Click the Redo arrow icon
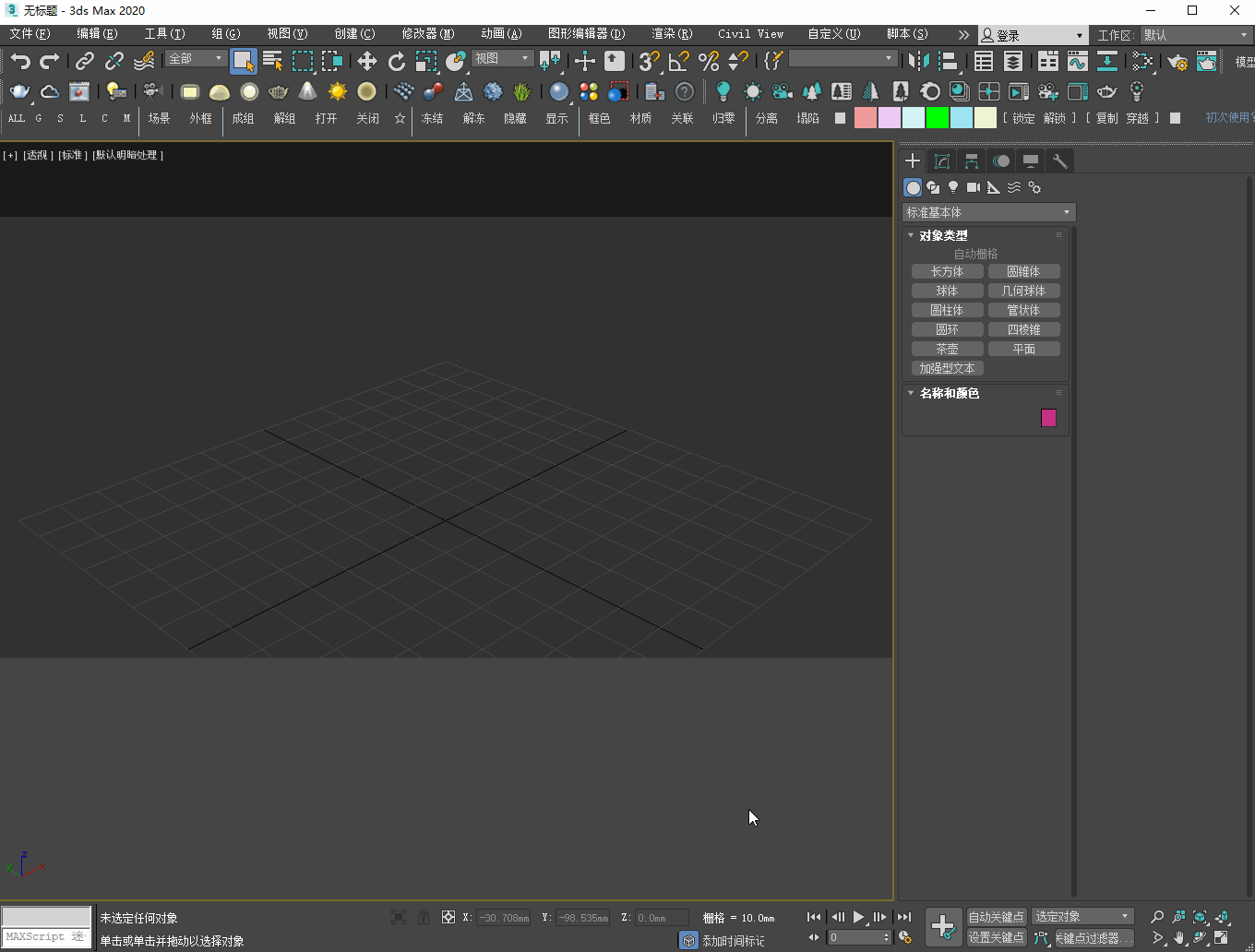Screen dimensions: 1255x952 [x=50, y=61]
